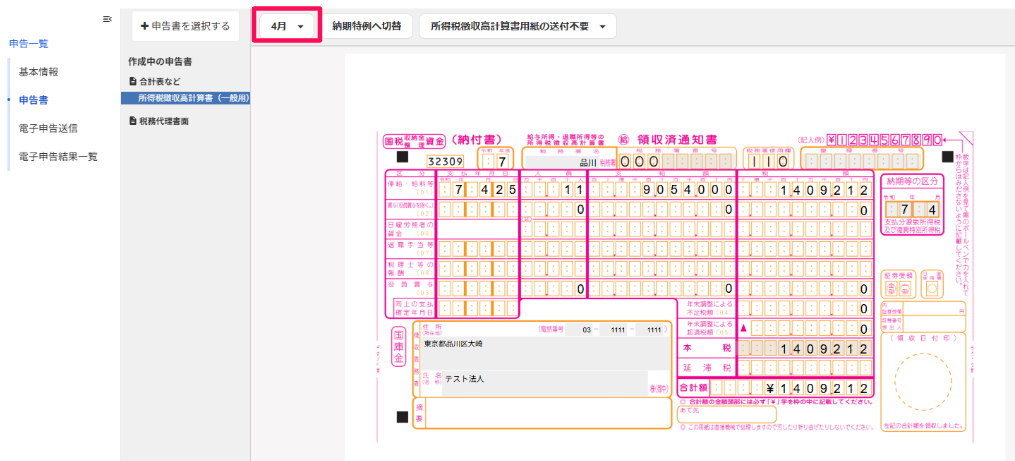The width and height of the screenshot is (1015, 461).
Task: Click the あて先 field
Action: (726, 413)
